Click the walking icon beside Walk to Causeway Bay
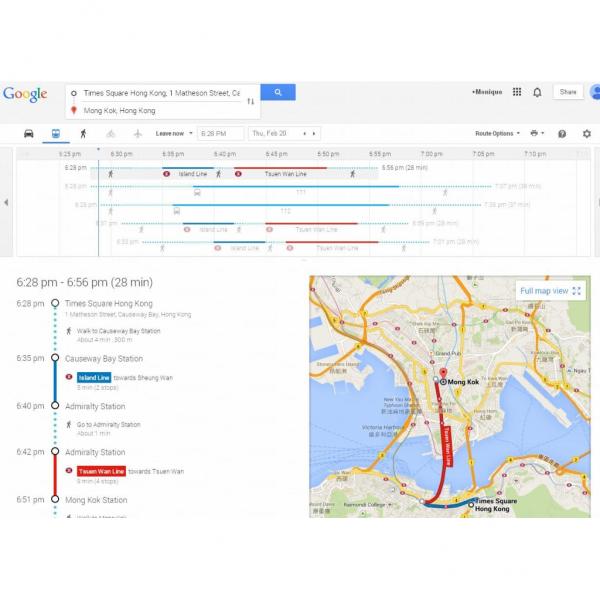Image resolution: width=600 pixels, height=600 pixels. pos(69,331)
